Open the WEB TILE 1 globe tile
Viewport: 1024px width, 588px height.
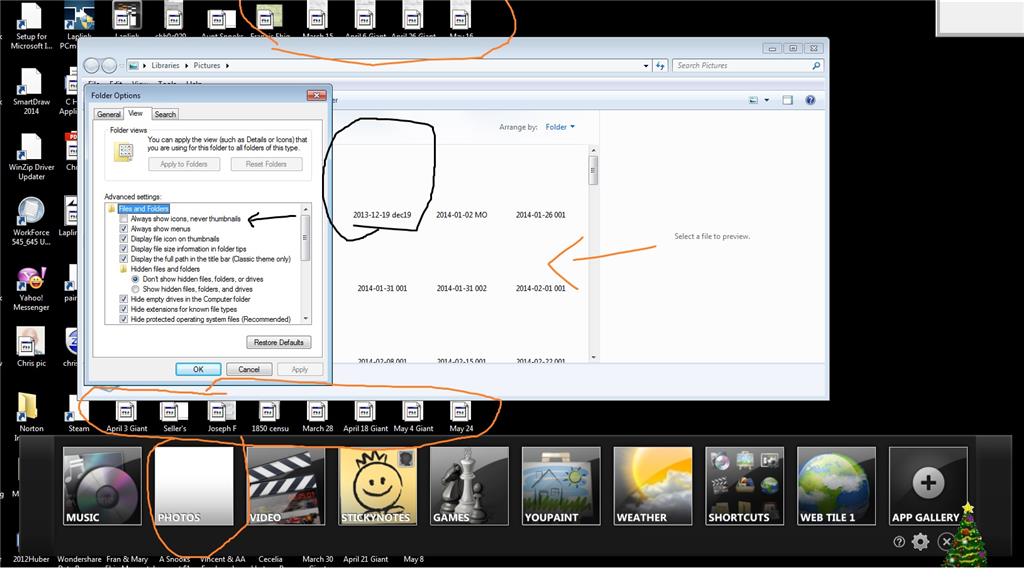point(837,486)
